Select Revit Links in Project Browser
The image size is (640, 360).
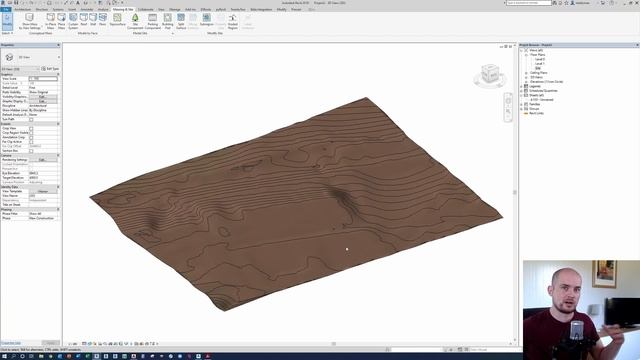[536, 113]
